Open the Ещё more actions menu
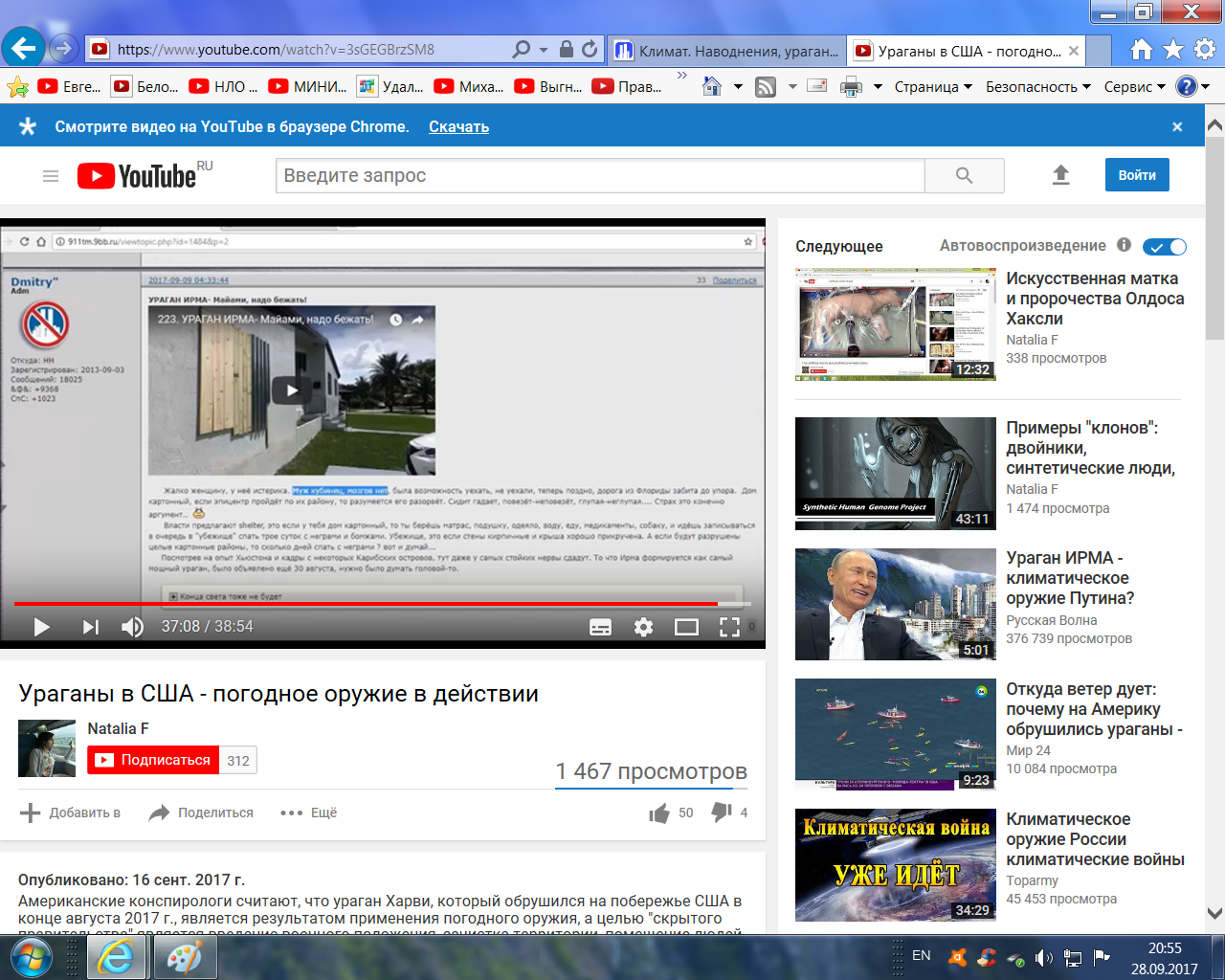 point(308,813)
